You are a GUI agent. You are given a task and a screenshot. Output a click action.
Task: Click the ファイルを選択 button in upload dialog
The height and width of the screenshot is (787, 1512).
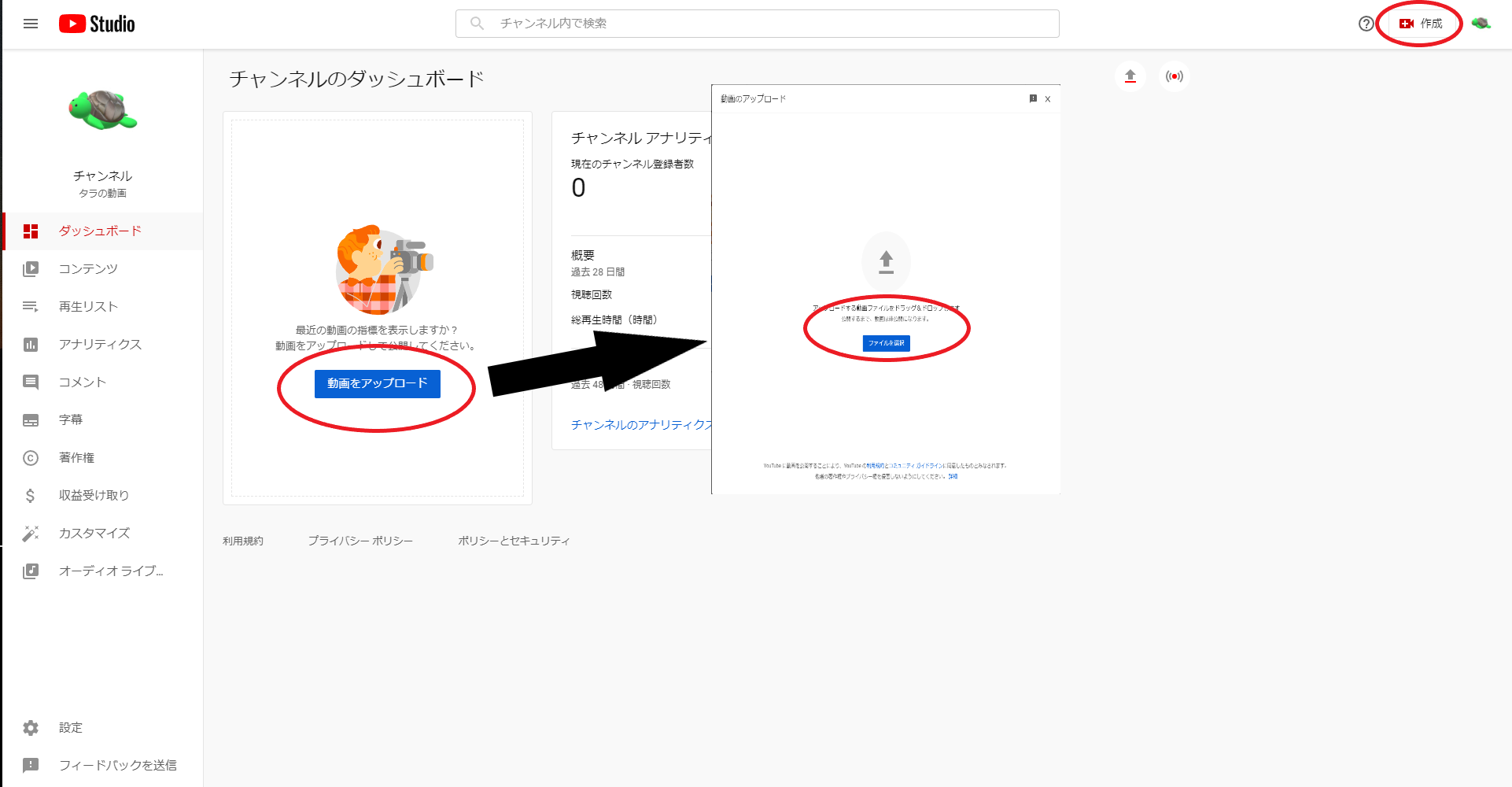pyautogui.click(x=887, y=343)
